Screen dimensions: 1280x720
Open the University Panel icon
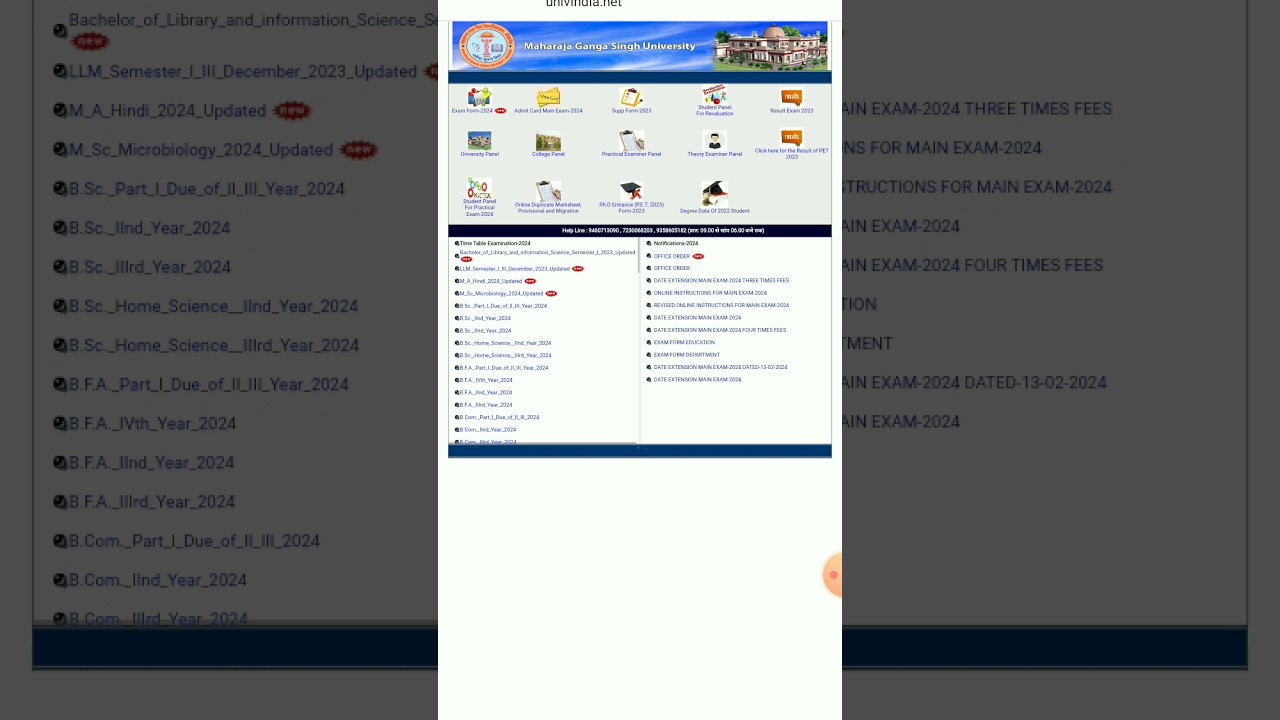point(479,141)
